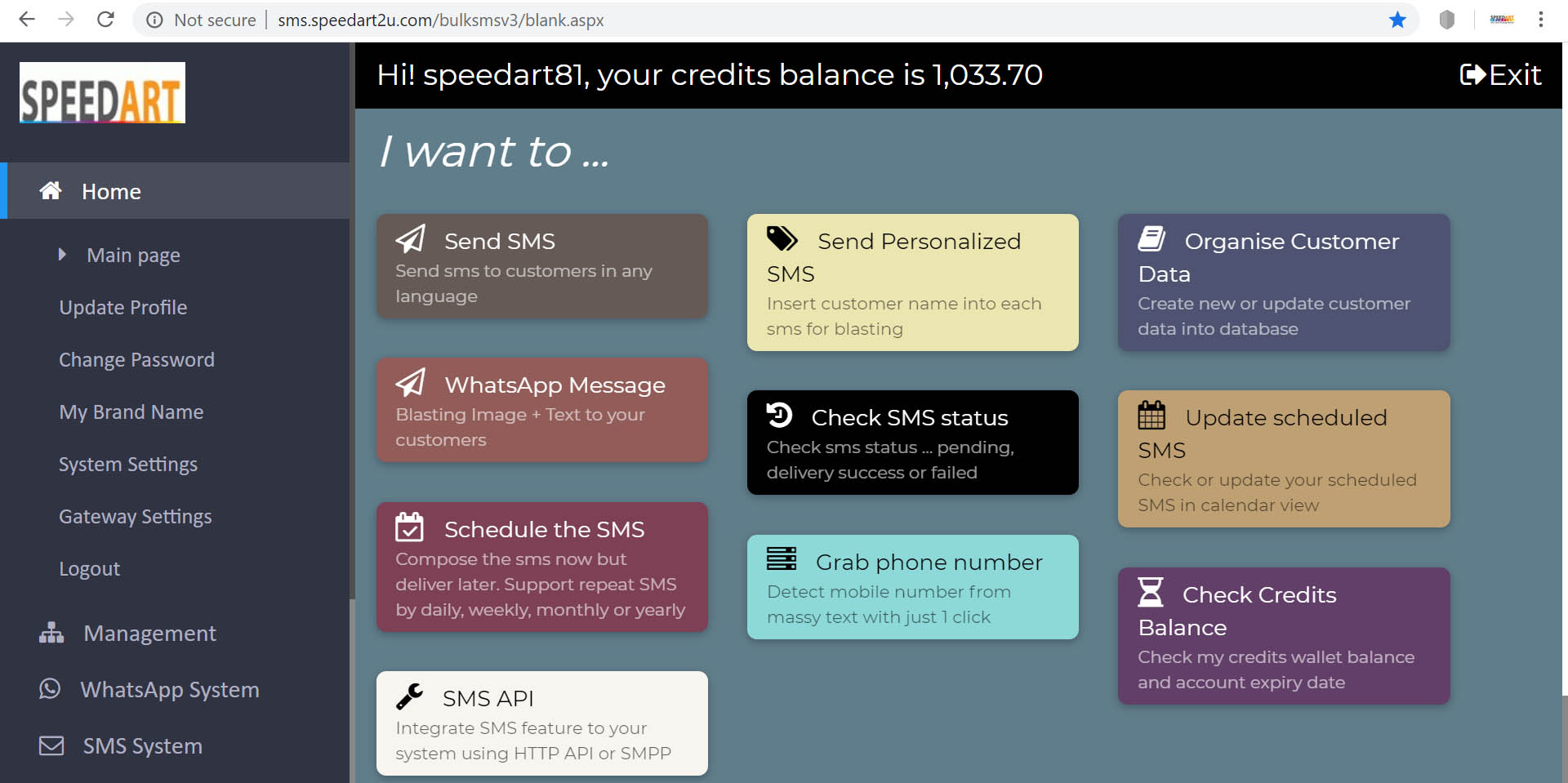Open Change Password
This screenshot has height=783, width=1568.
pyautogui.click(x=136, y=360)
